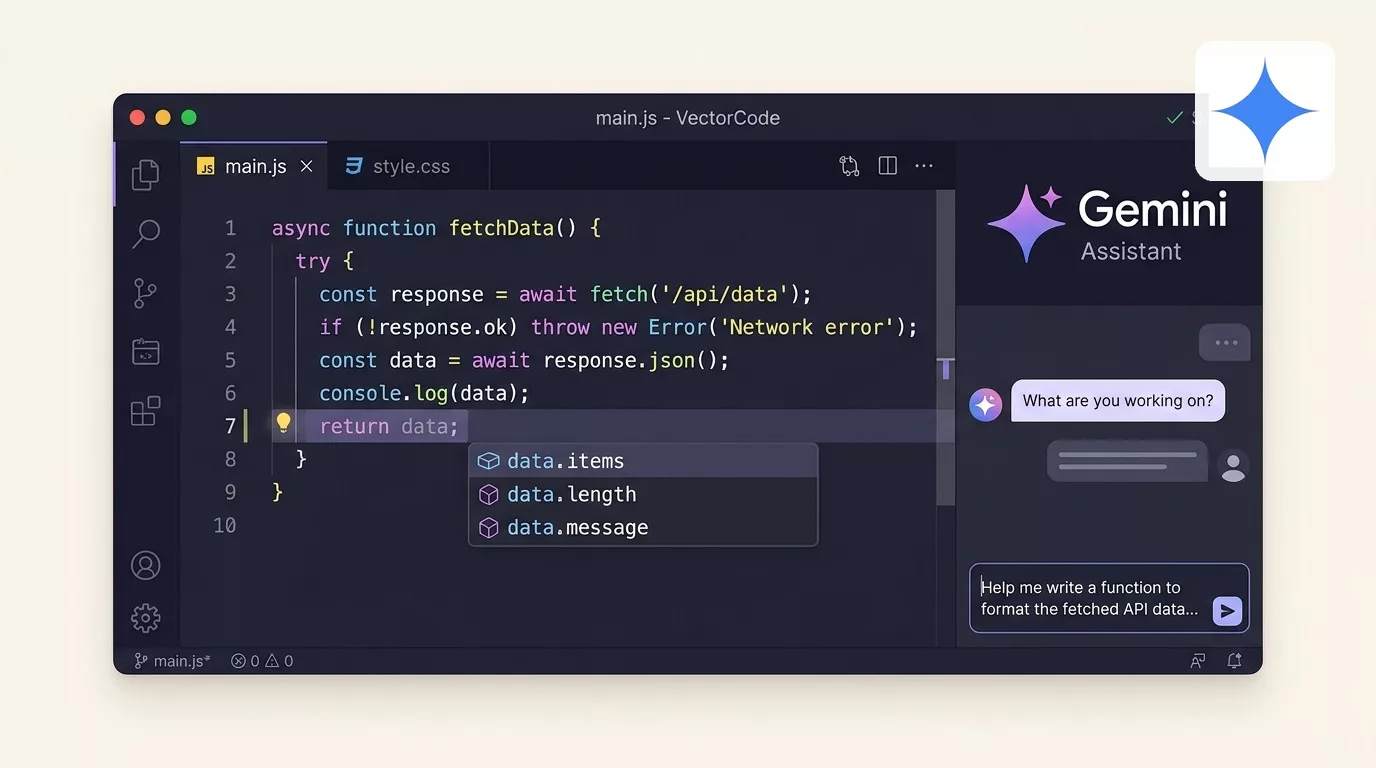This screenshot has height=768, width=1376.
Task: Click 'response.json()' on line 5
Action: [x=630, y=360]
